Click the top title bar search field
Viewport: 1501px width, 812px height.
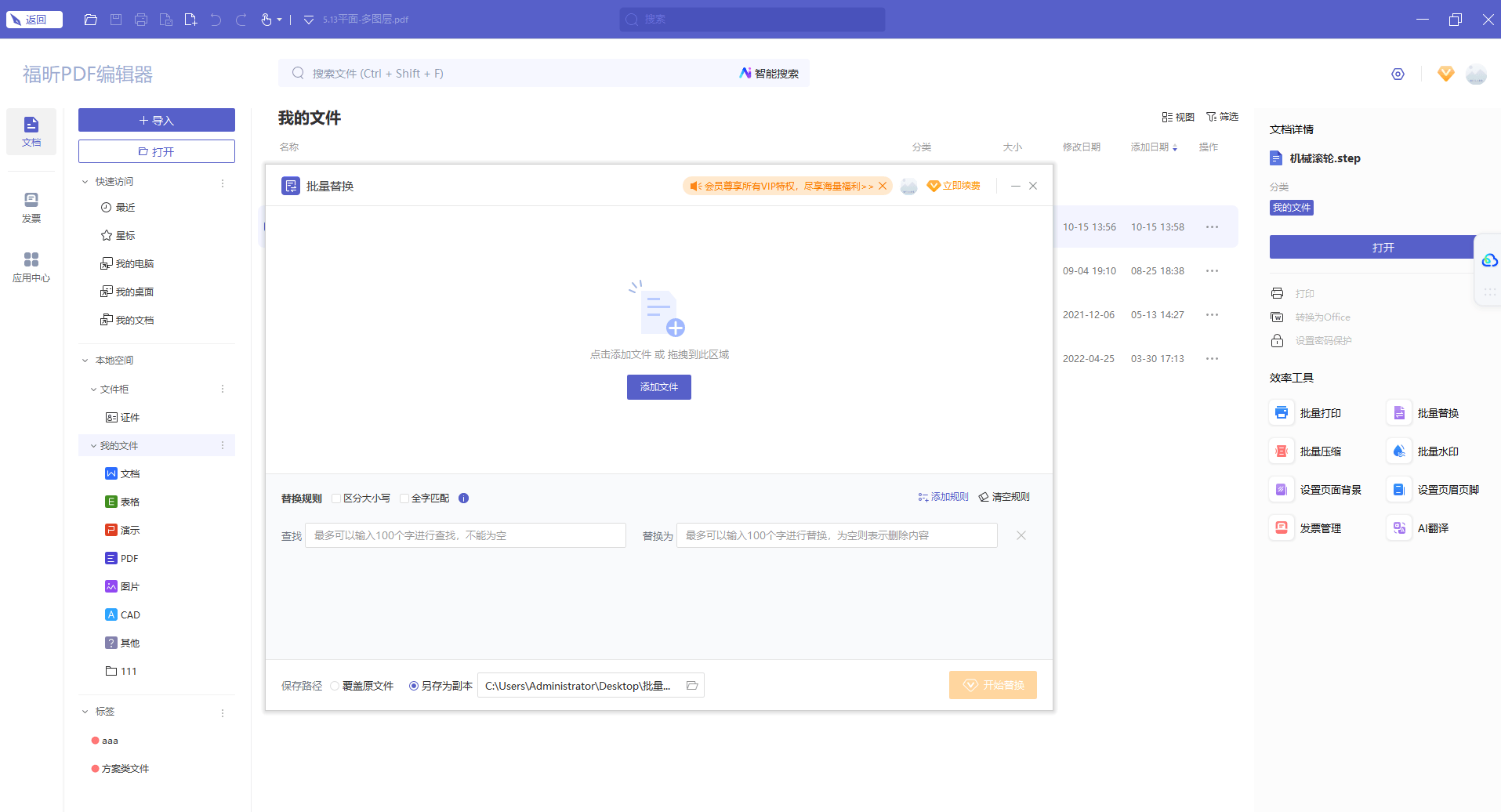point(752,20)
